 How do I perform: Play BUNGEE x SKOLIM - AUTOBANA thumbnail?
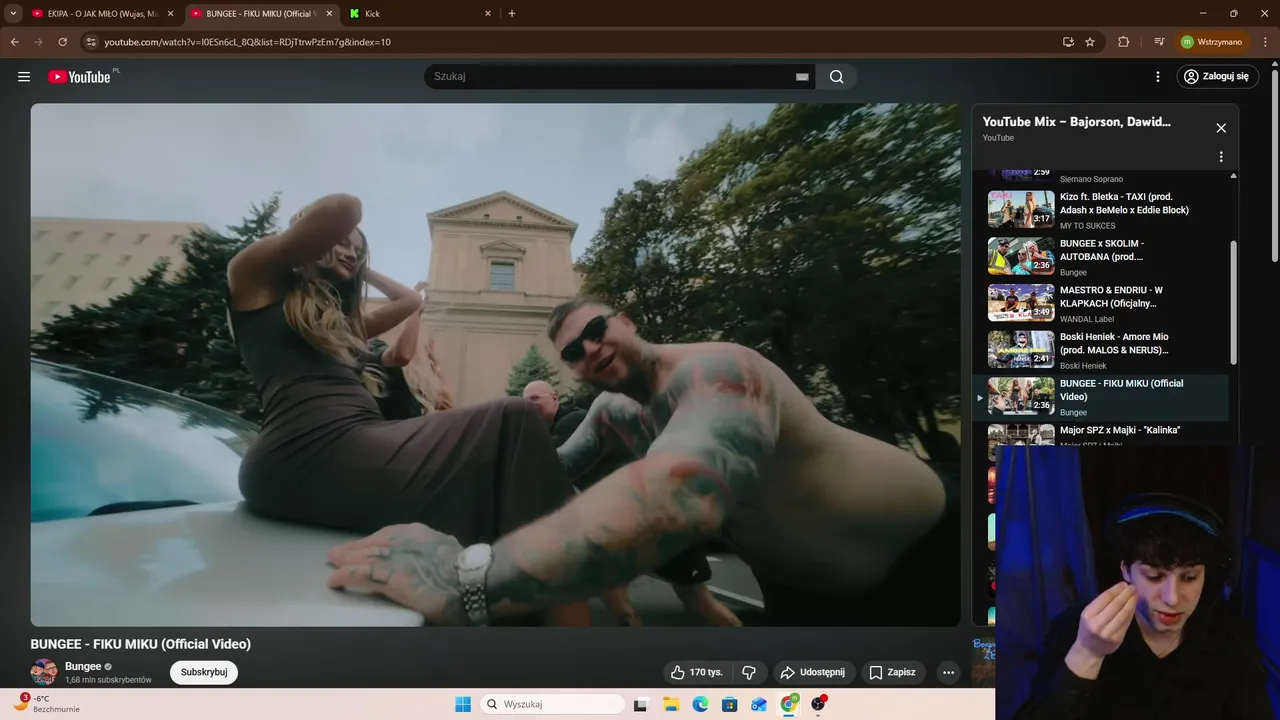coord(1021,256)
